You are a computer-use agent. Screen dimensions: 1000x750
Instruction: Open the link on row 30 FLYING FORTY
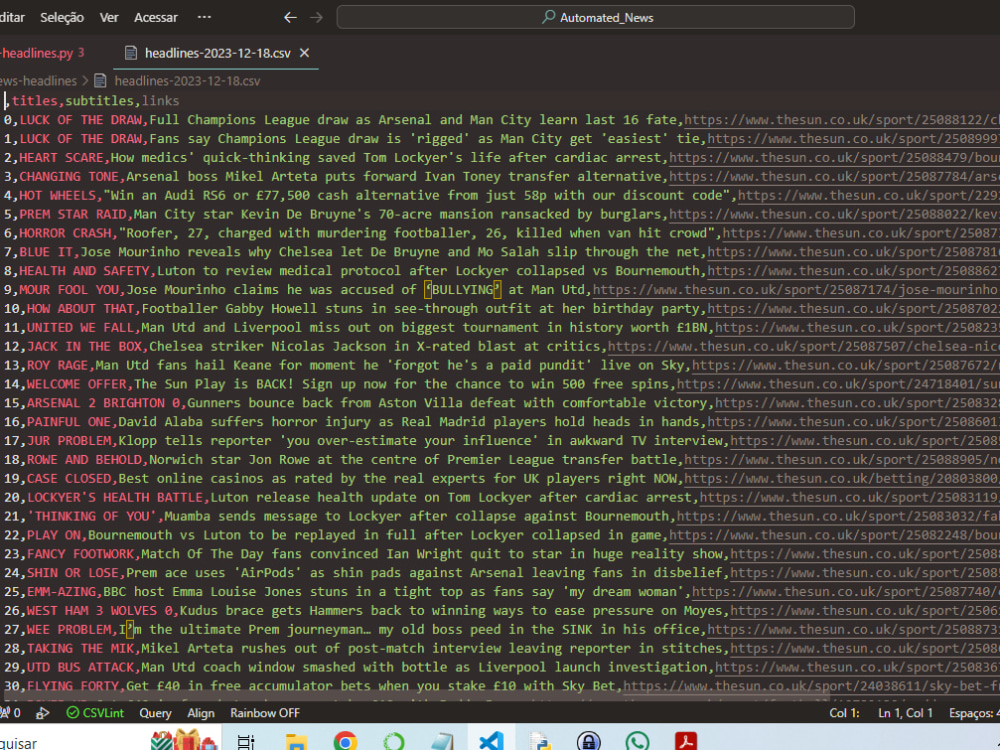pyautogui.click(x=811, y=686)
